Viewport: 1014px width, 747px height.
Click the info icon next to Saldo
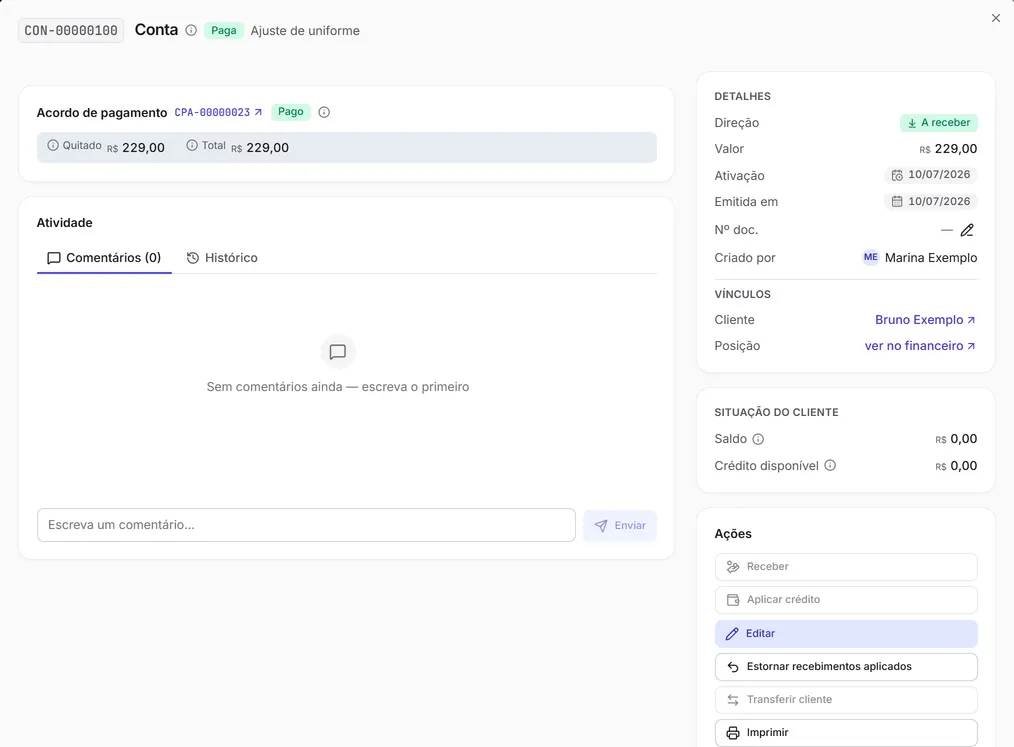click(758, 439)
